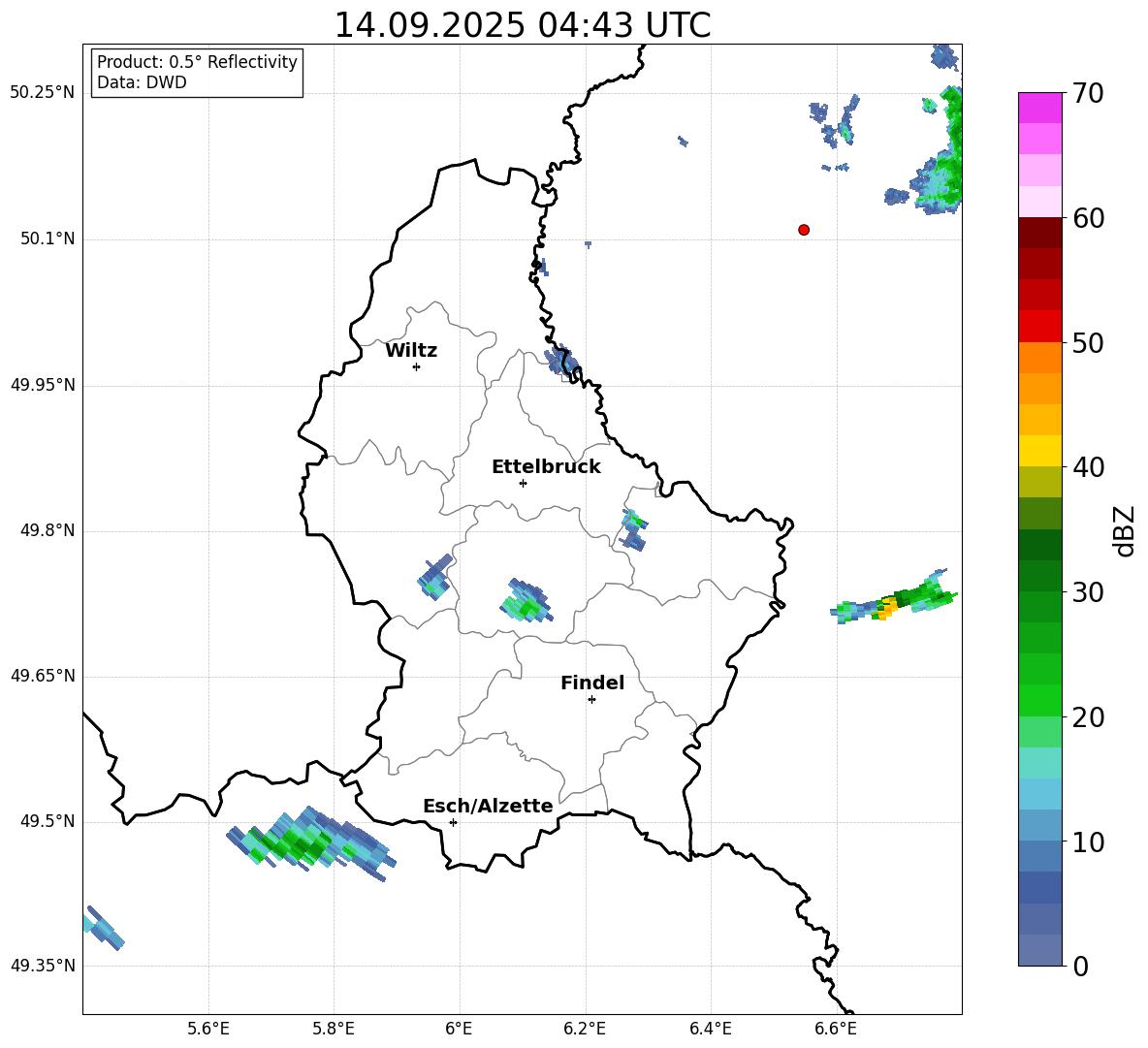
Task: Click the 6.6°E longitude label
Action: 836,1029
